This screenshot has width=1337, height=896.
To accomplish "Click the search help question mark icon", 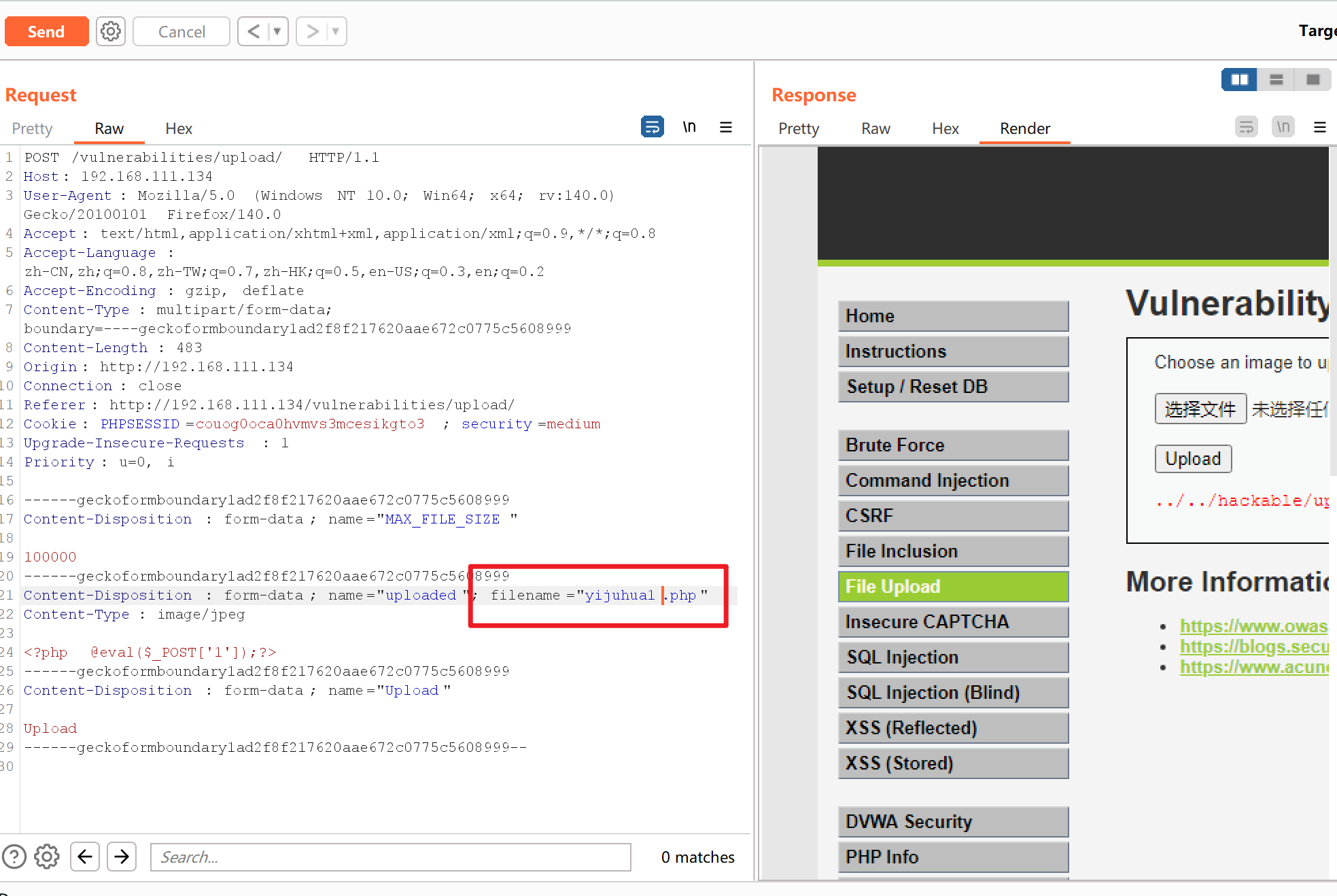I will [x=14, y=857].
